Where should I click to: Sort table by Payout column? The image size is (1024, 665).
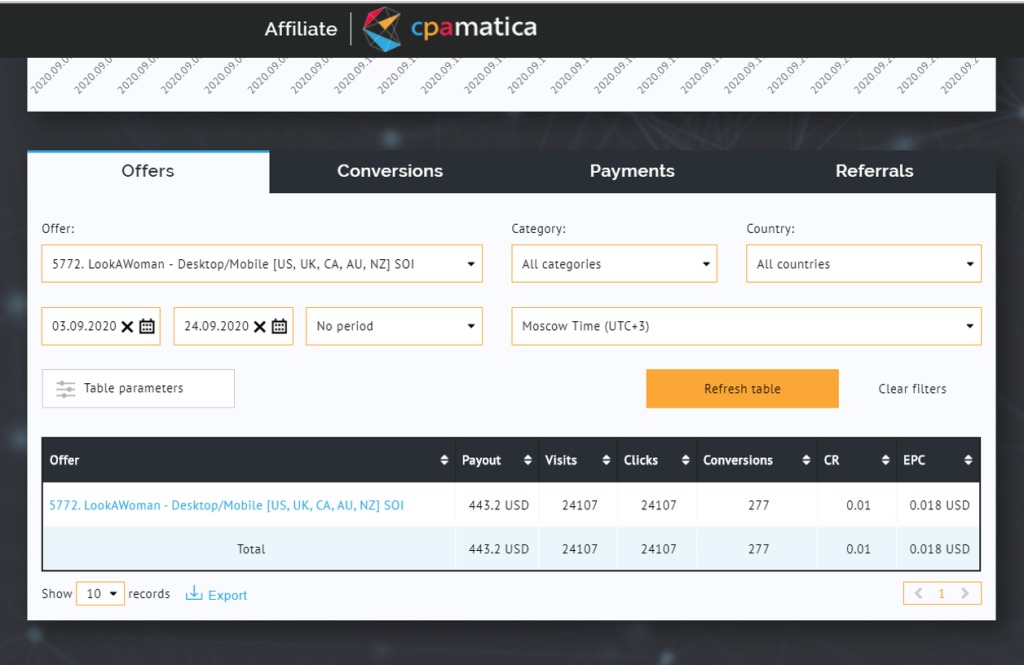coord(528,460)
